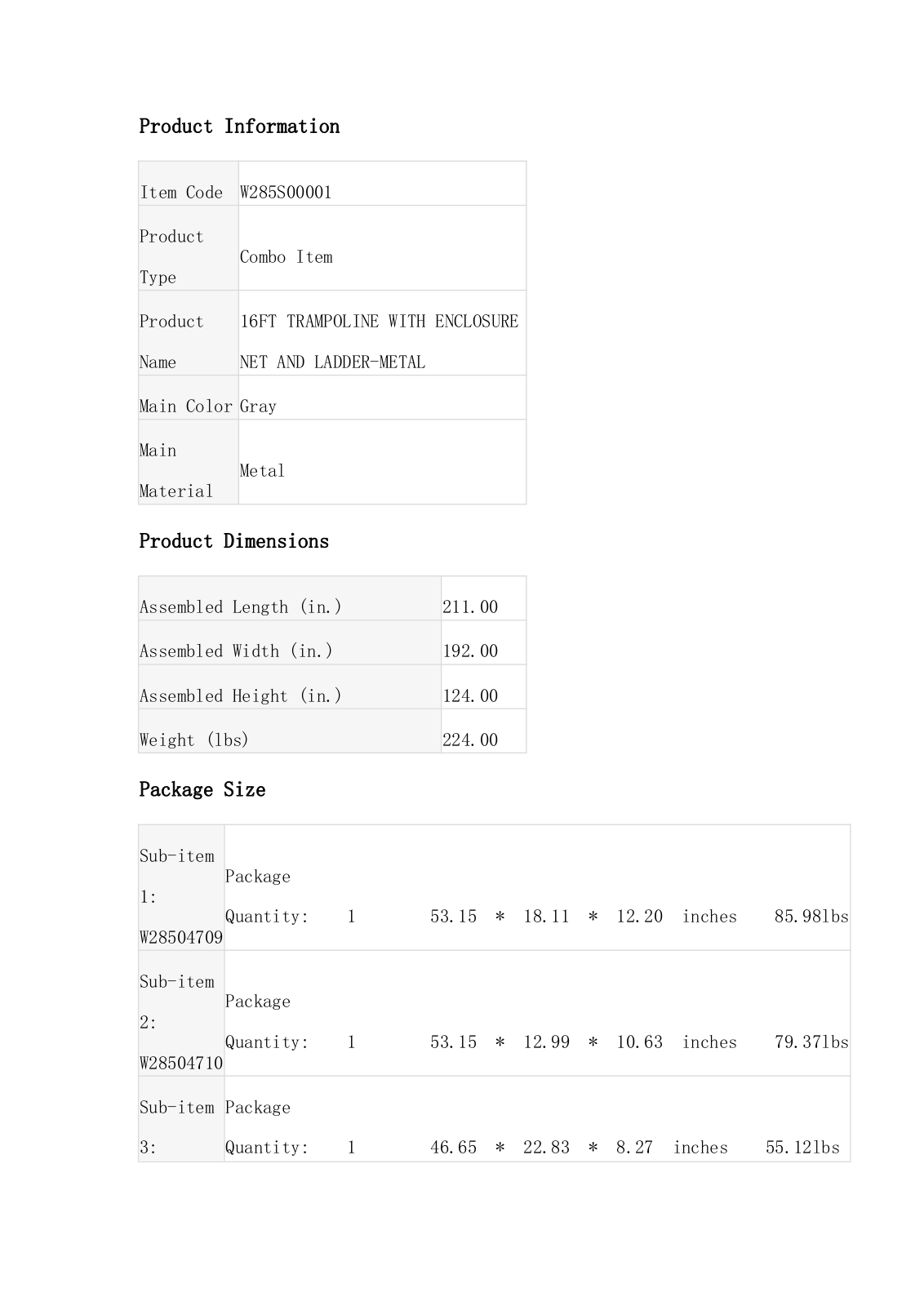The image size is (924, 1306).
Task: Click the Assembled Width value 192.00
Action: click(470, 651)
